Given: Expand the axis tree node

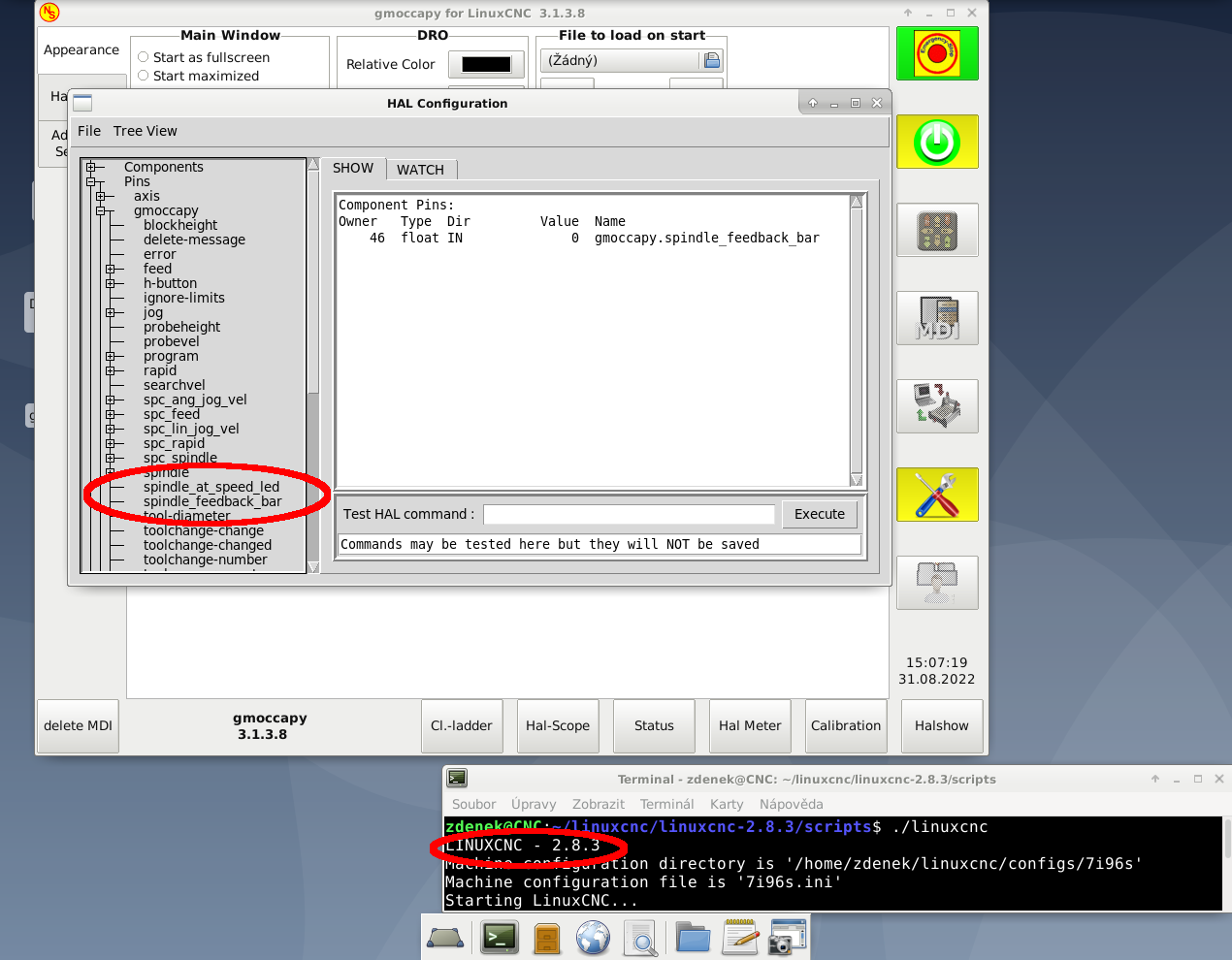Looking at the screenshot, I should pos(100,196).
